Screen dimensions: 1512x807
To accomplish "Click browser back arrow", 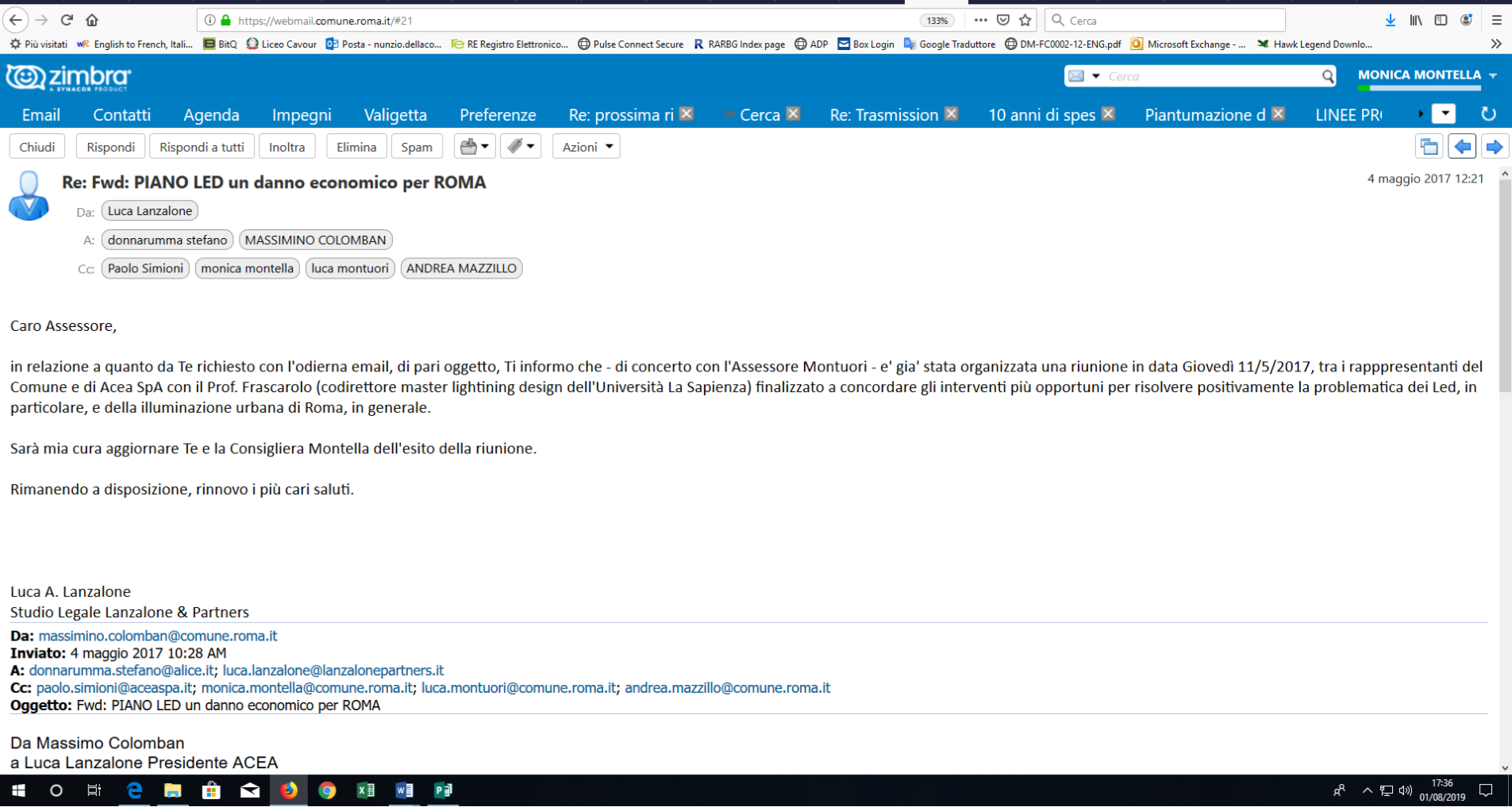I will click(16, 20).
